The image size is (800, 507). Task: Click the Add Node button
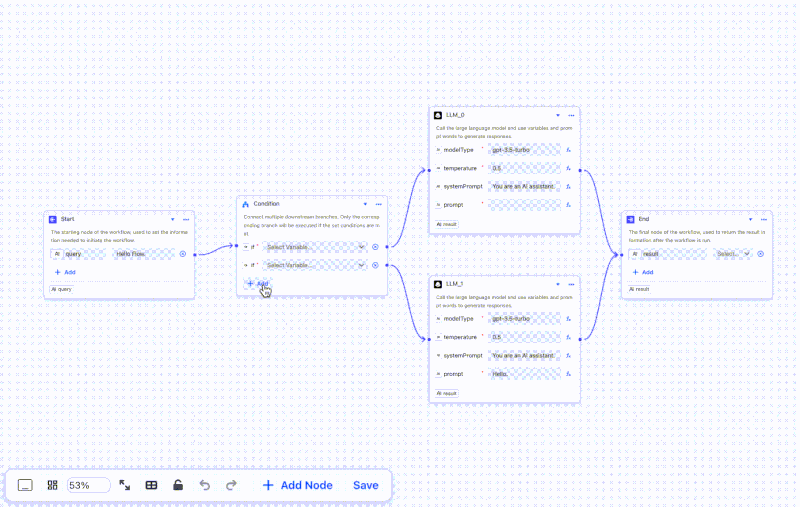297,485
